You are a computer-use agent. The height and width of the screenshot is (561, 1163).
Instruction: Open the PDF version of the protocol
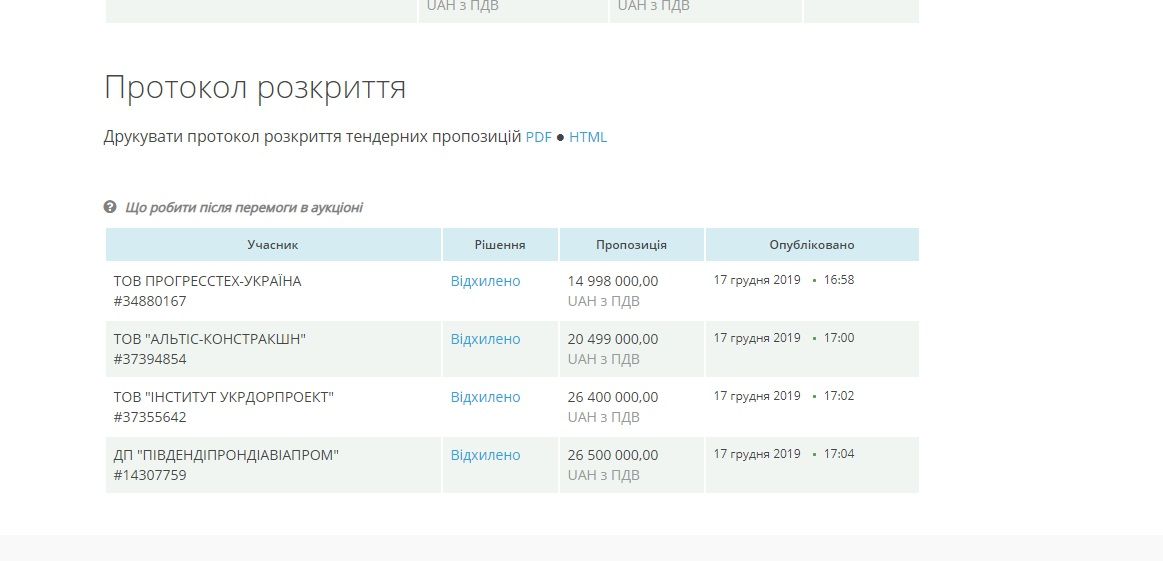[x=538, y=138]
